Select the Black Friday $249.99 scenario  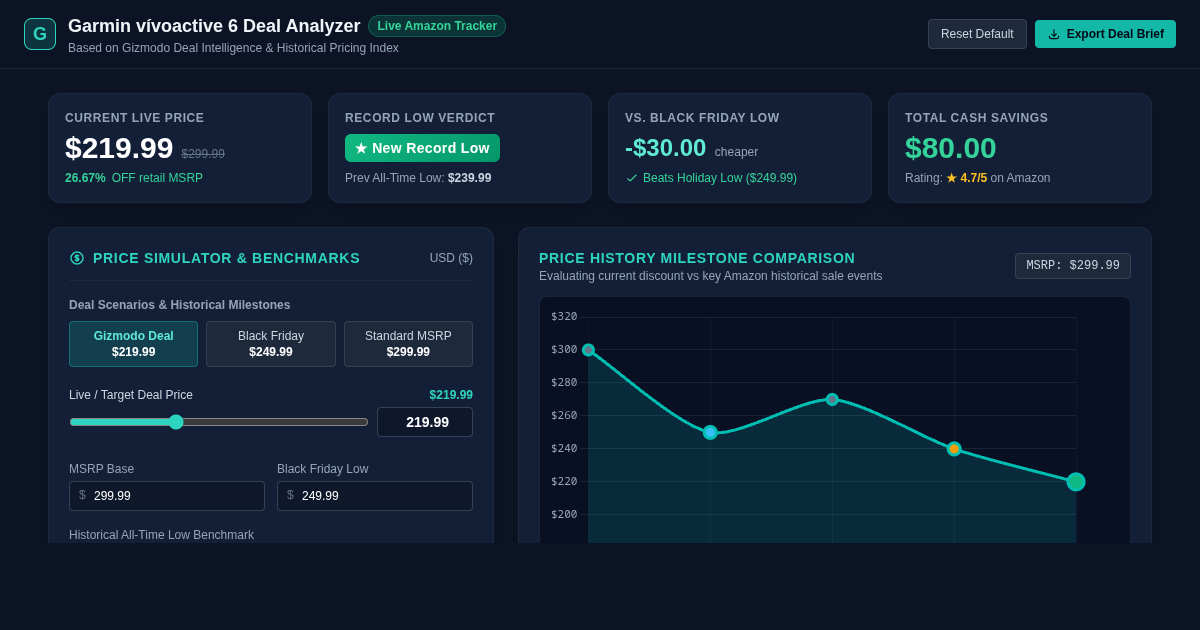click(x=271, y=344)
